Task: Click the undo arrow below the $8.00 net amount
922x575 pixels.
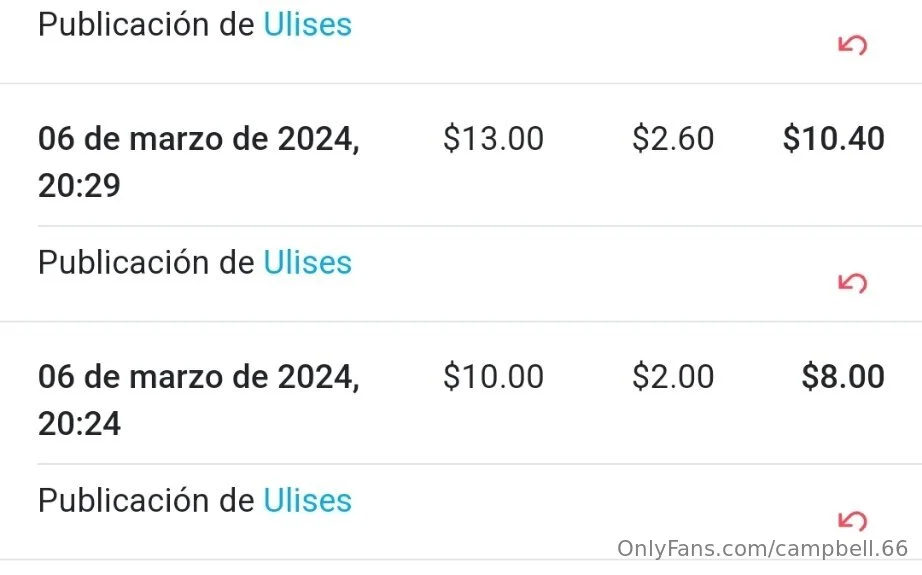Action: [852, 521]
